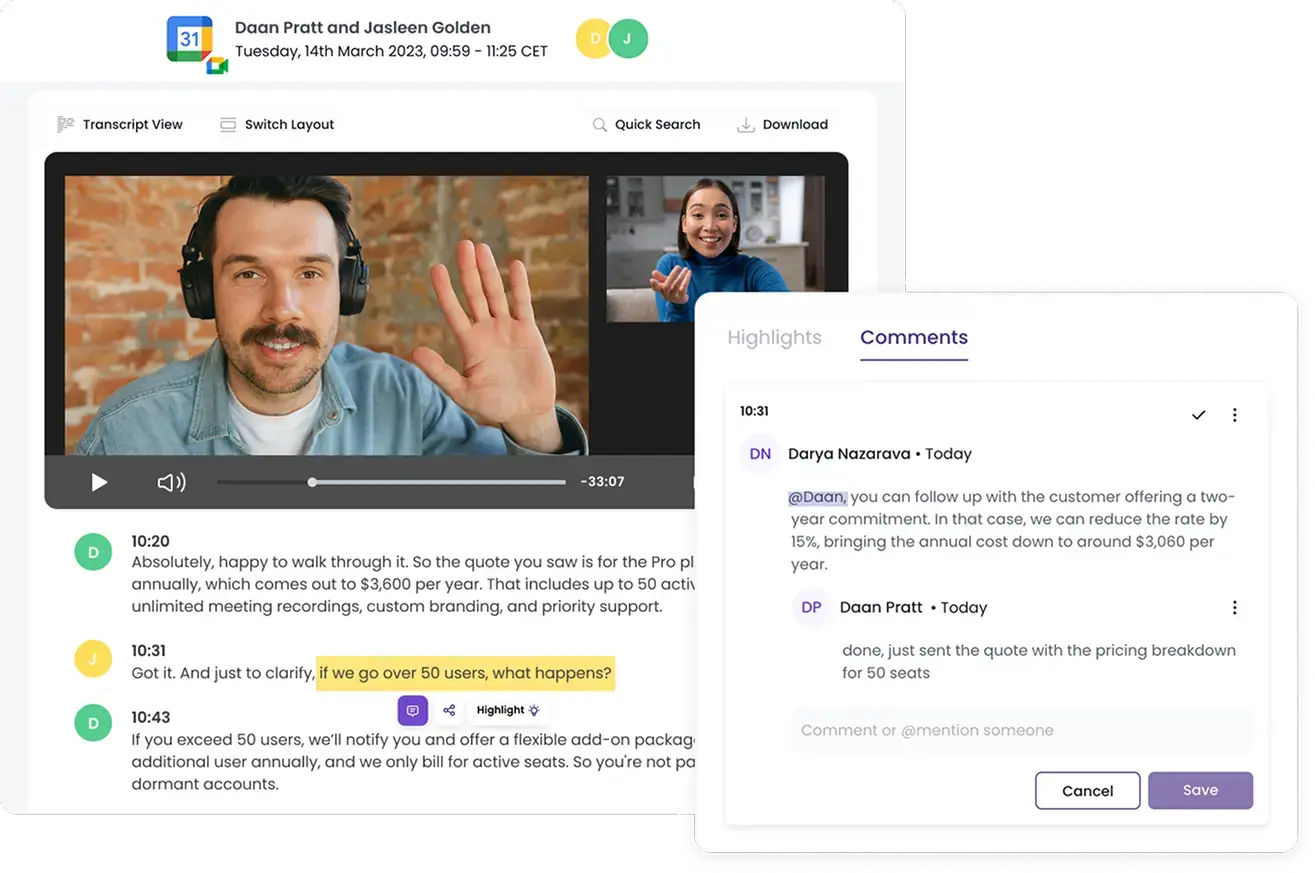Switch to the Highlights tab
1315x873 pixels.
(x=774, y=337)
